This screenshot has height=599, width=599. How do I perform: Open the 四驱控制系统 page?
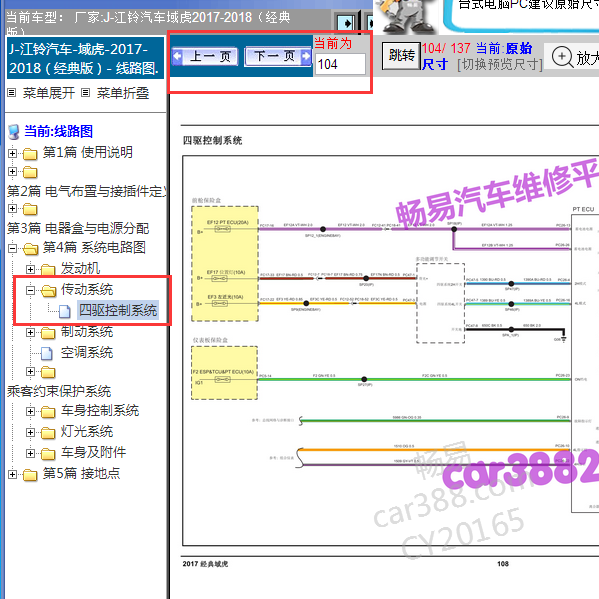coord(118,310)
